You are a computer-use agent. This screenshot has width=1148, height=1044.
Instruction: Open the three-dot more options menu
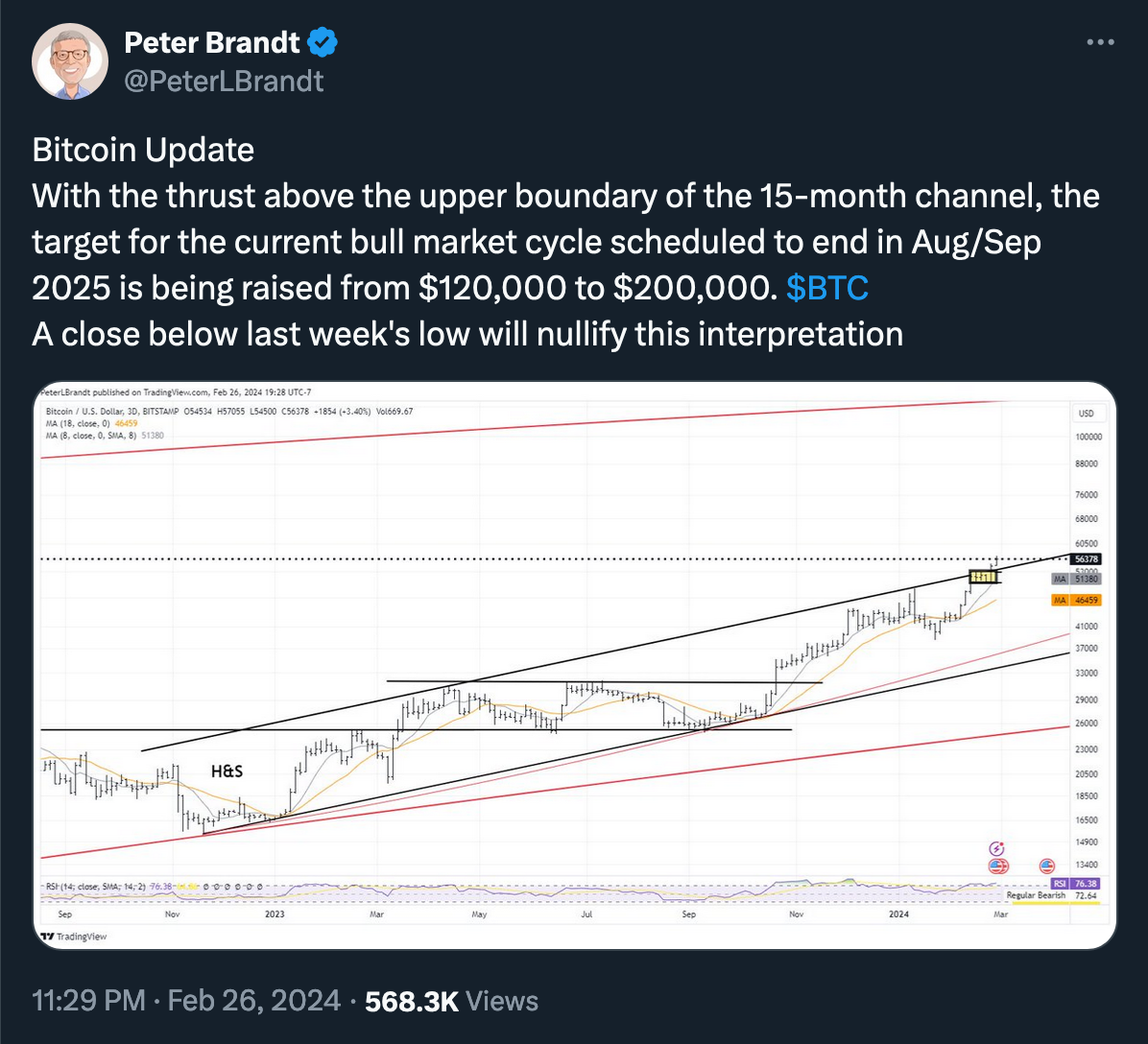click(x=1099, y=43)
